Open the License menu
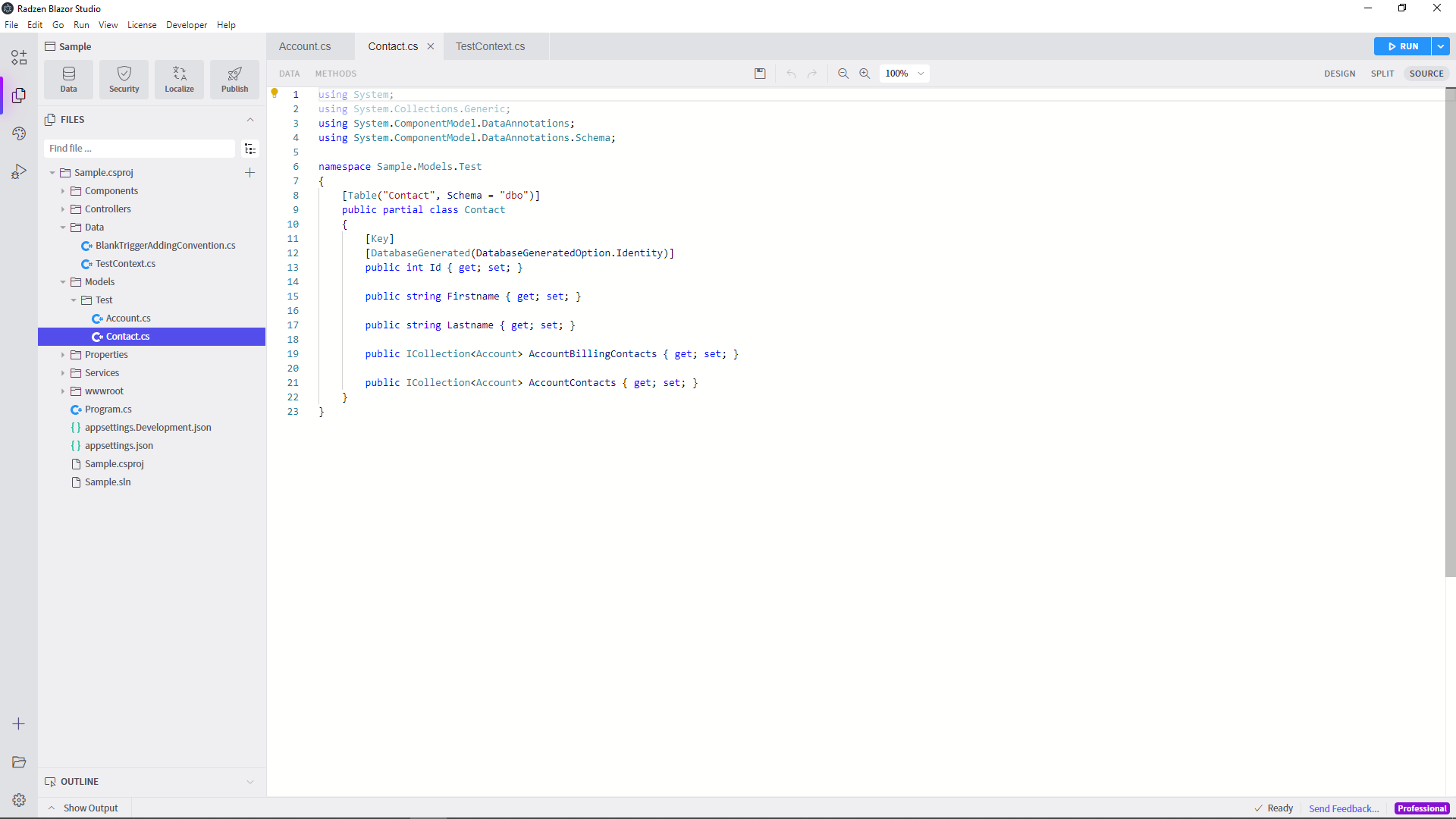The image size is (1456, 819). click(142, 25)
